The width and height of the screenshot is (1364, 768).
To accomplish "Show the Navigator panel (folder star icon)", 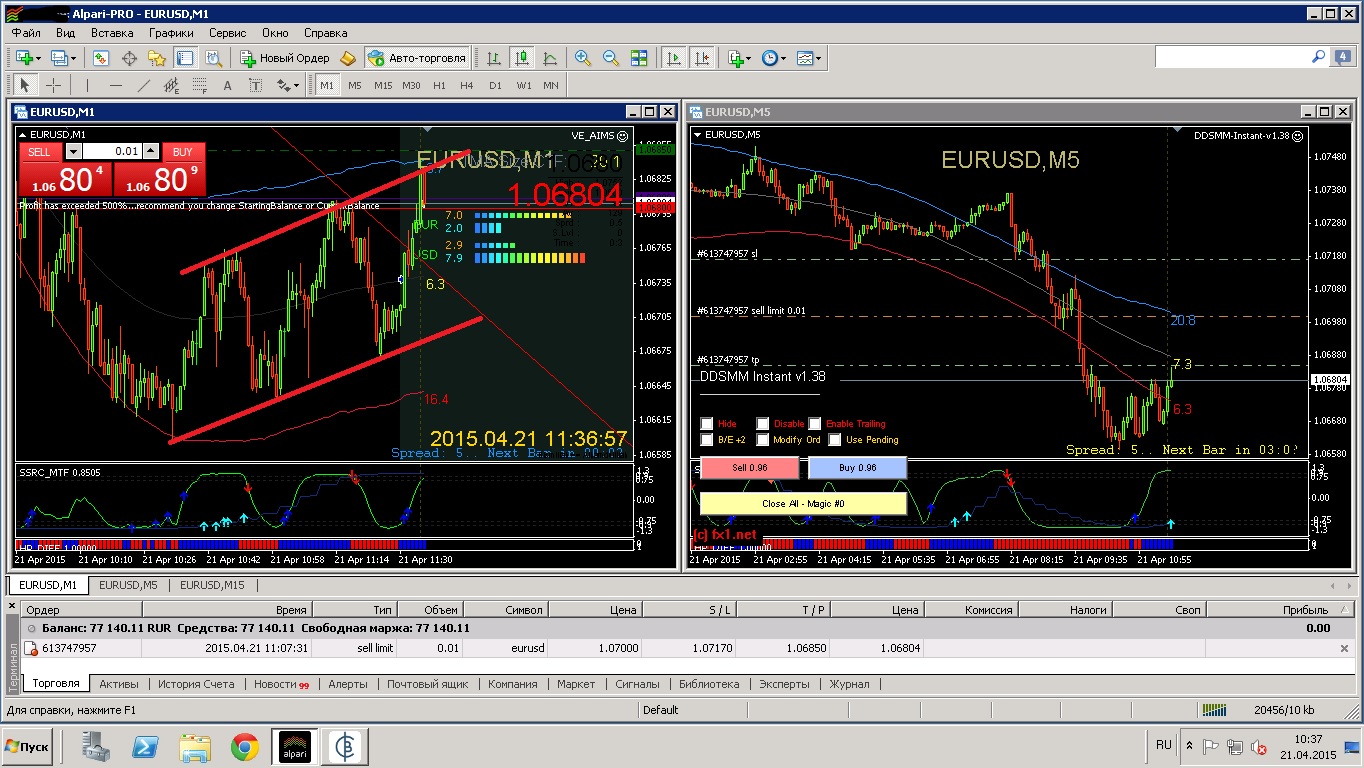I will click(157, 58).
